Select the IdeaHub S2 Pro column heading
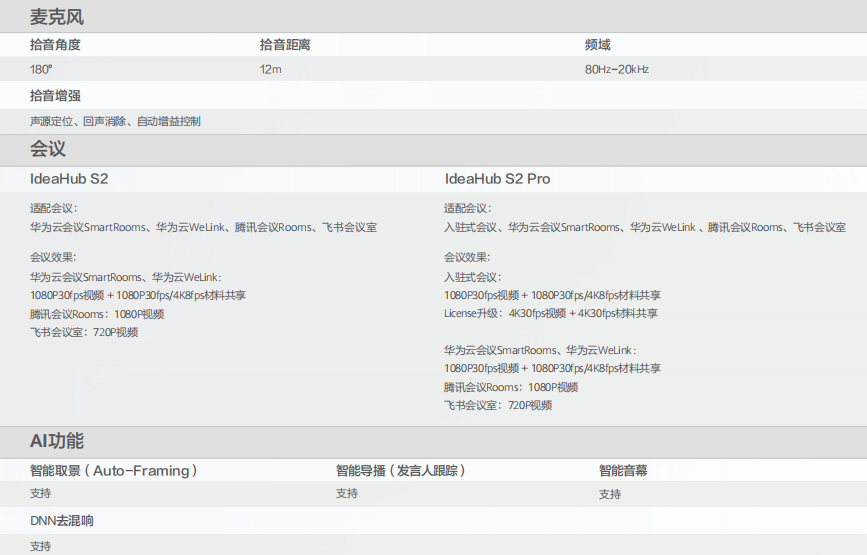Screen dimensions: 867x555 tap(498, 179)
